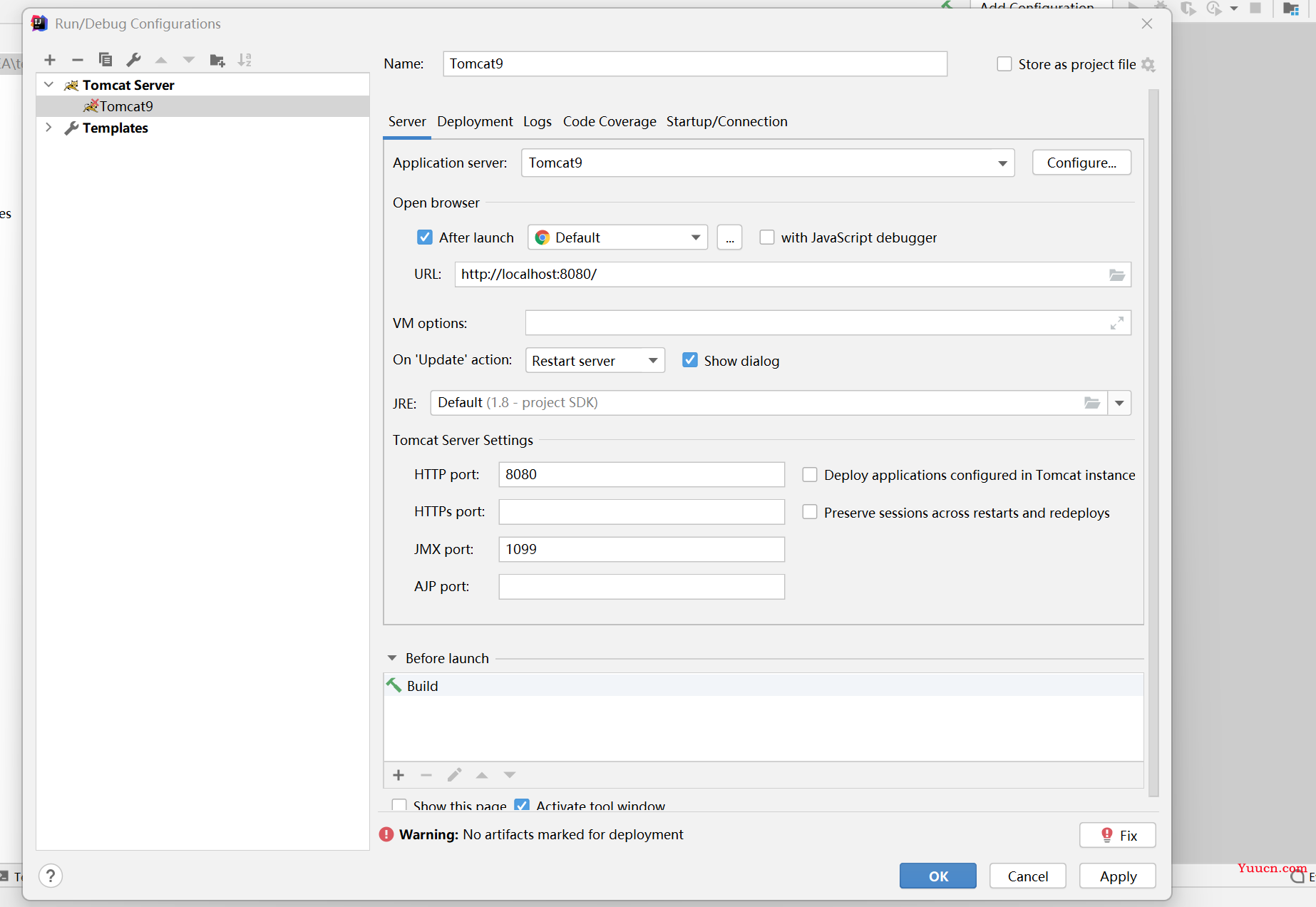Create new folder icon in toolbar

[217, 60]
